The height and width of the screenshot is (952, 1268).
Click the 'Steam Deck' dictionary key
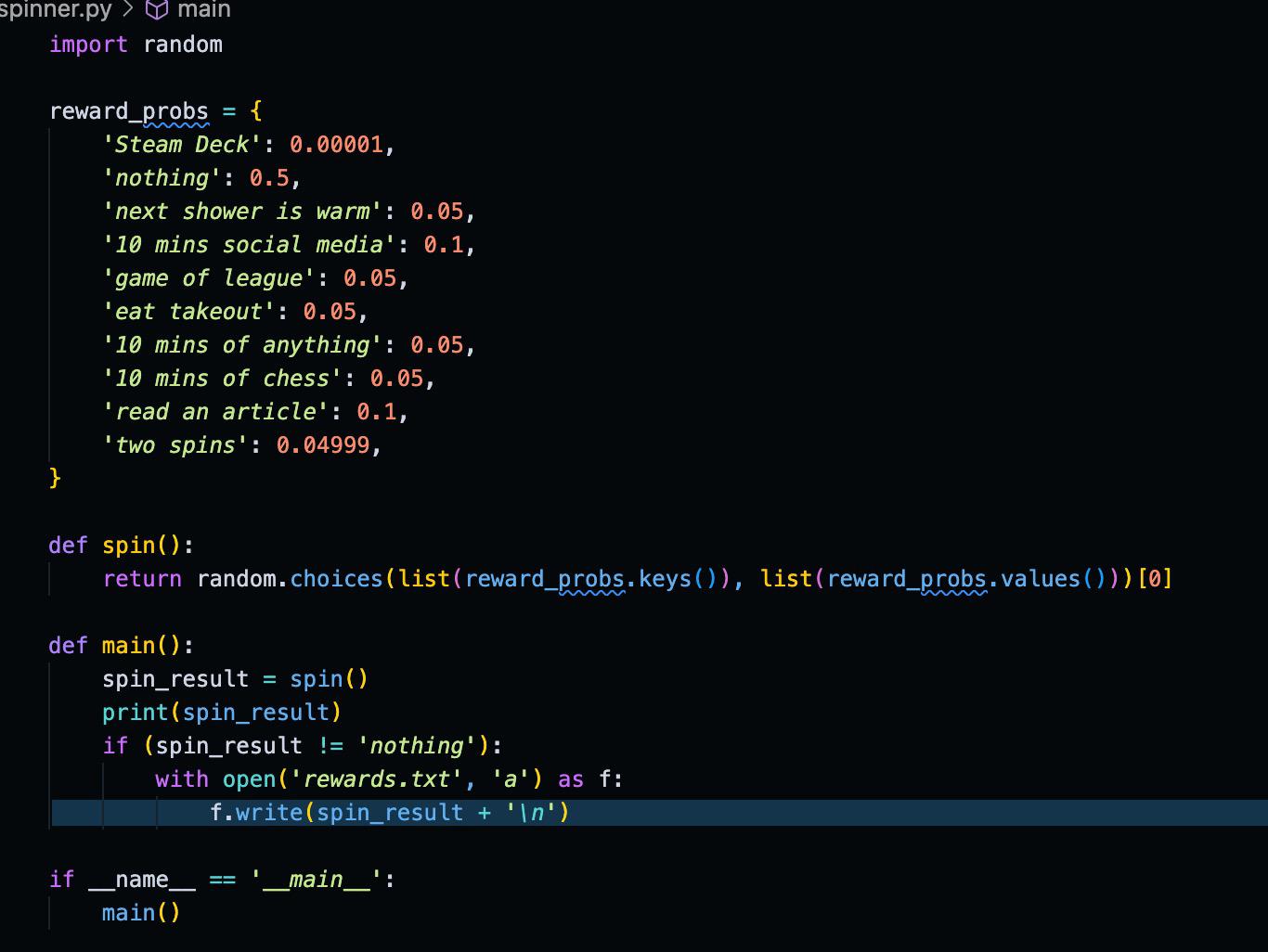point(182,144)
